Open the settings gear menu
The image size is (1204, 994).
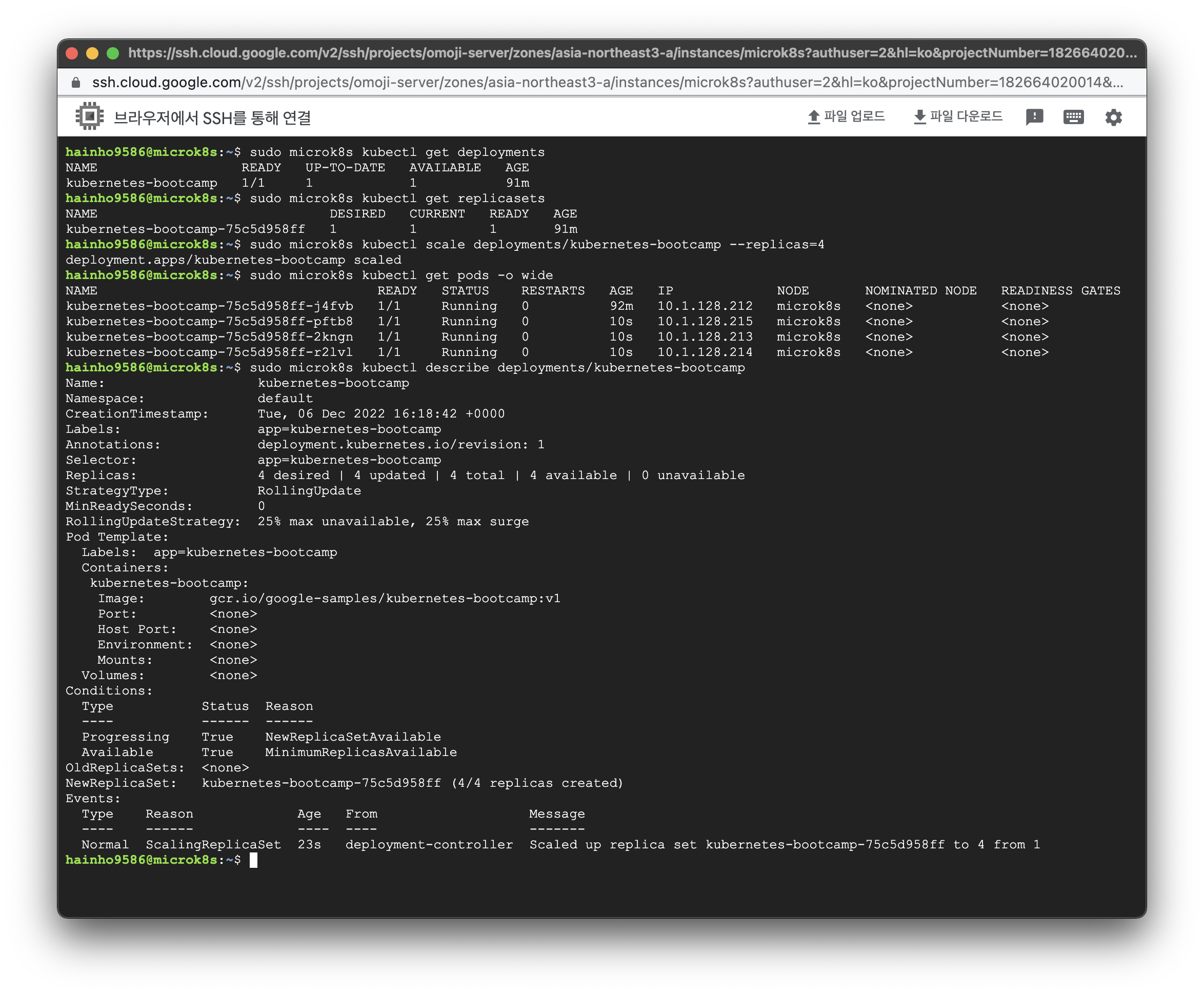coord(1113,117)
